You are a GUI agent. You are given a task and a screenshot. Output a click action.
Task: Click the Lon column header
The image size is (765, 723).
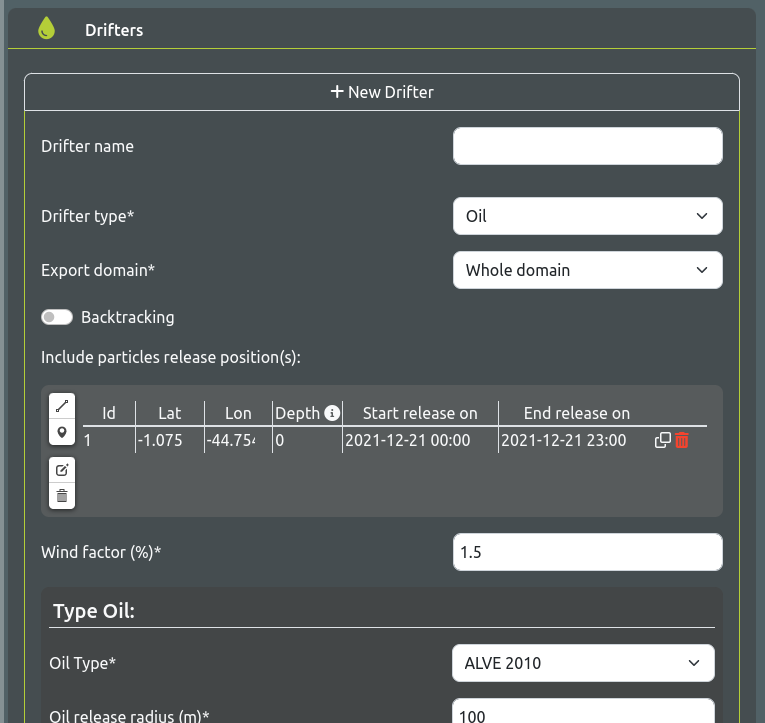238,413
